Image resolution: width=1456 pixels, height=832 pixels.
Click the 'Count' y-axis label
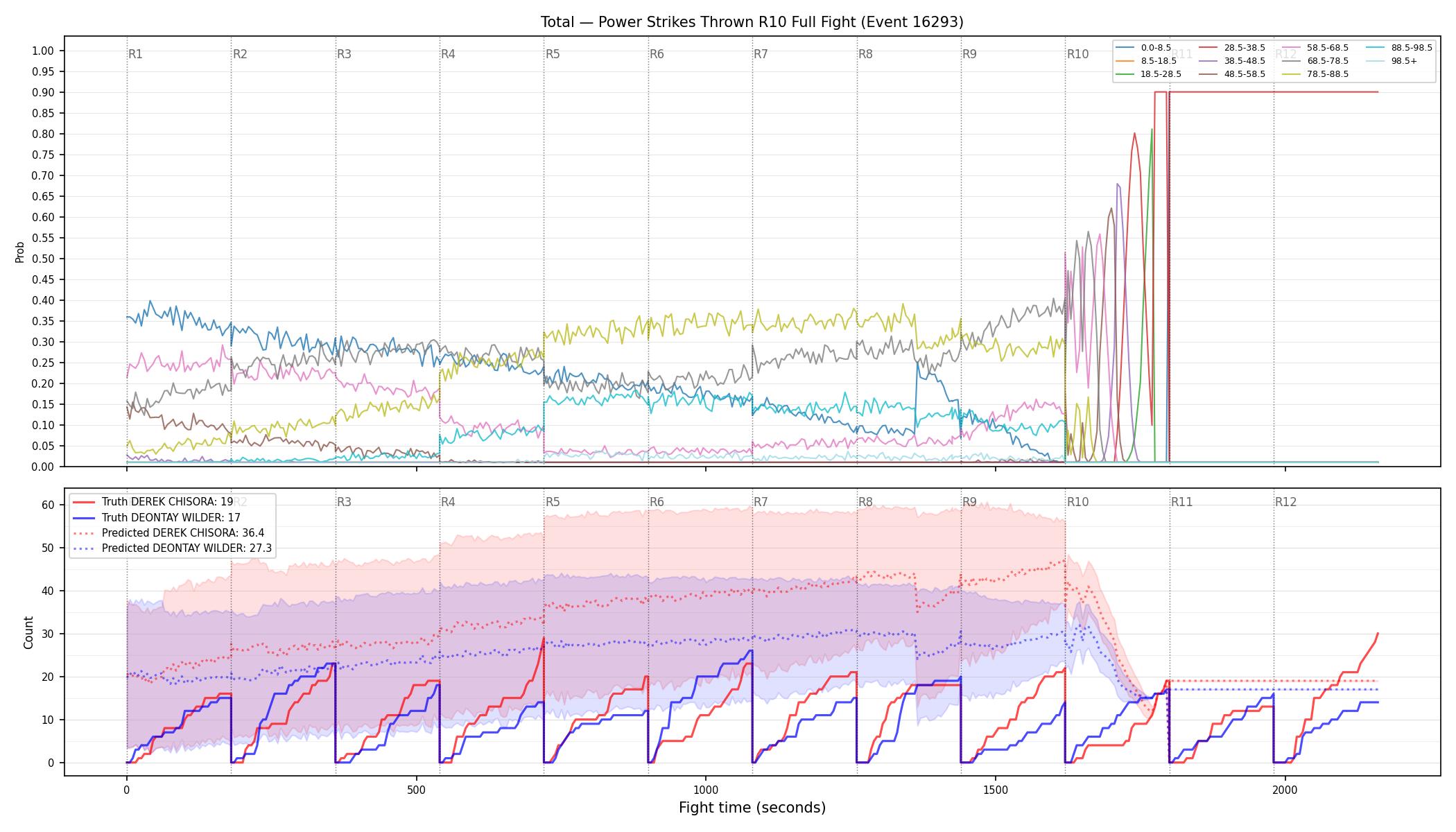[x=28, y=632]
